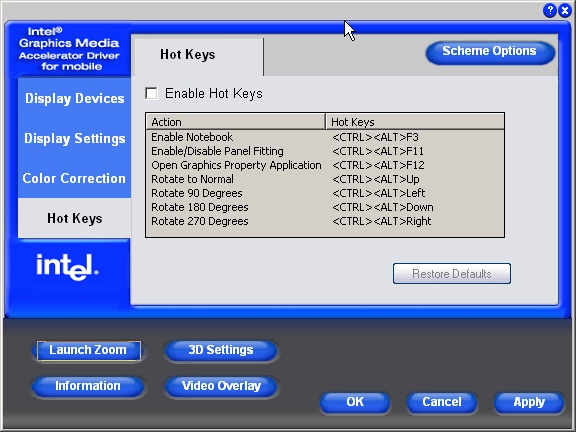Click the <CTRL><ALT>F12 hot key cell

(378, 165)
